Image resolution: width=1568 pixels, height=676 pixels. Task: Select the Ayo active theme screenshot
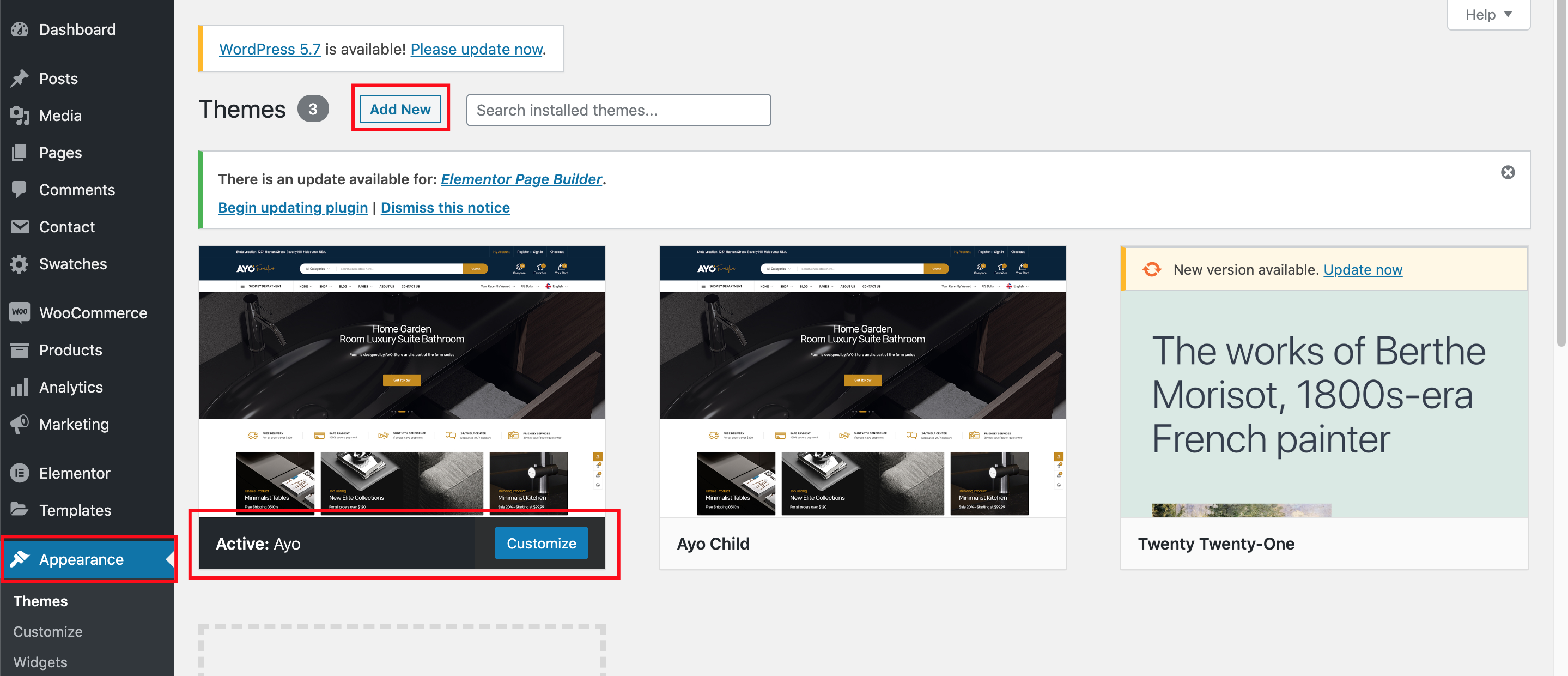click(x=402, y=382)
